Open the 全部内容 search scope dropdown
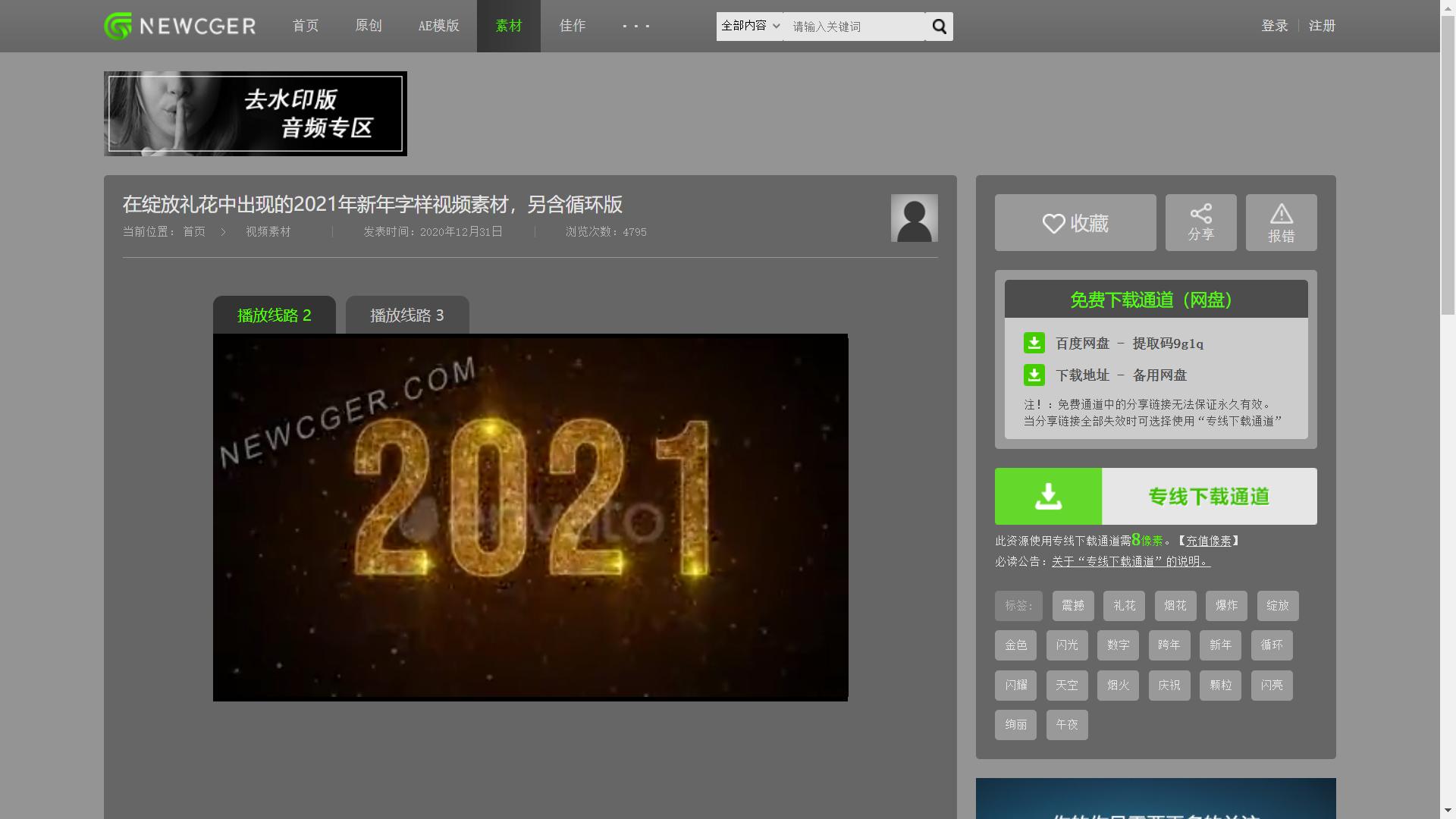The height and width of the screenshot is (819, 1456). [749, 27]
